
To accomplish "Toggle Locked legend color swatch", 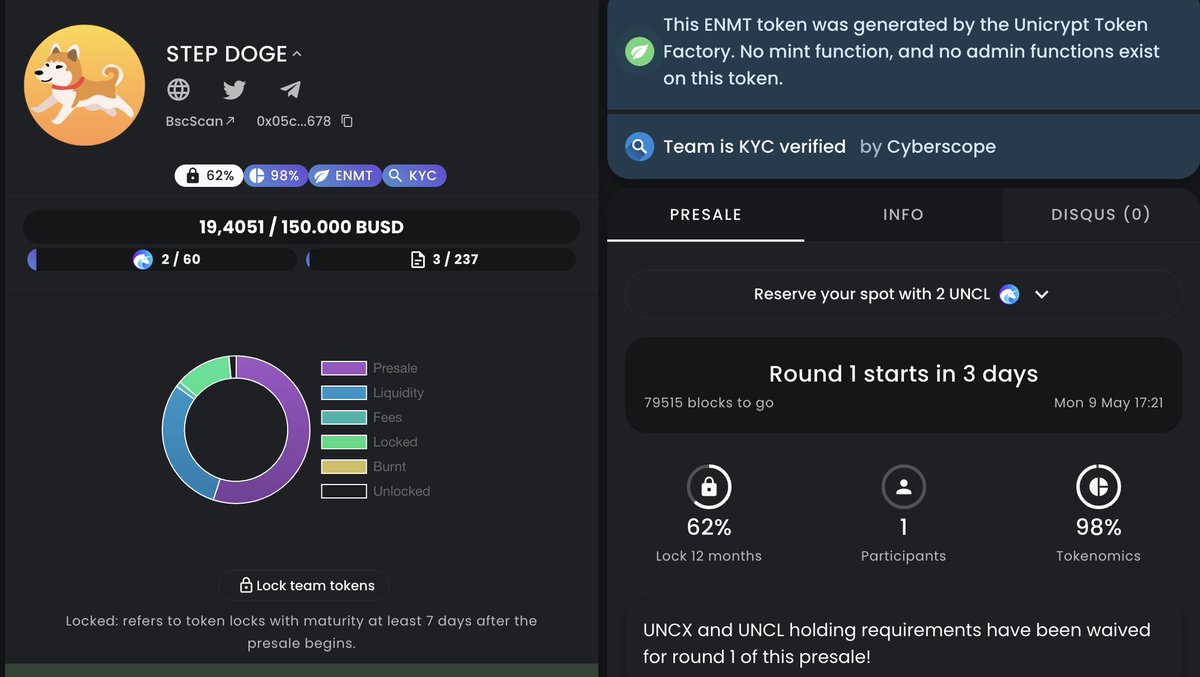I will [343, 442].
